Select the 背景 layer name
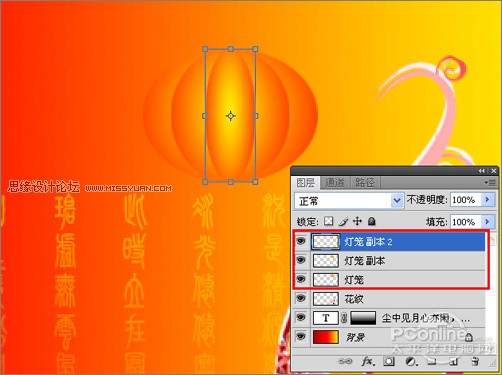 tap(355, 337)
